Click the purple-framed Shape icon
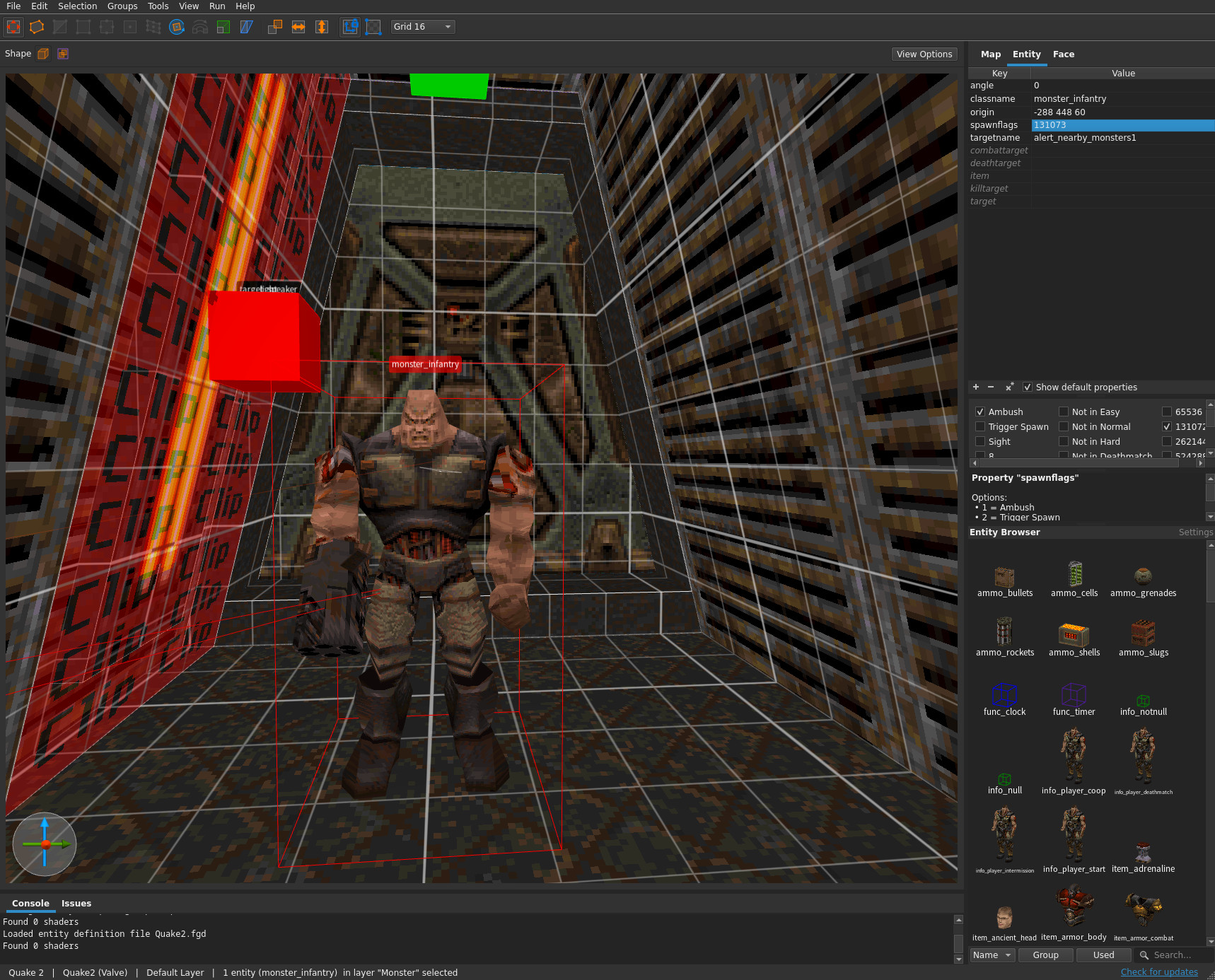Viewport: 1215px width, 980px height. pyautogui.click(x=63, y=54)
